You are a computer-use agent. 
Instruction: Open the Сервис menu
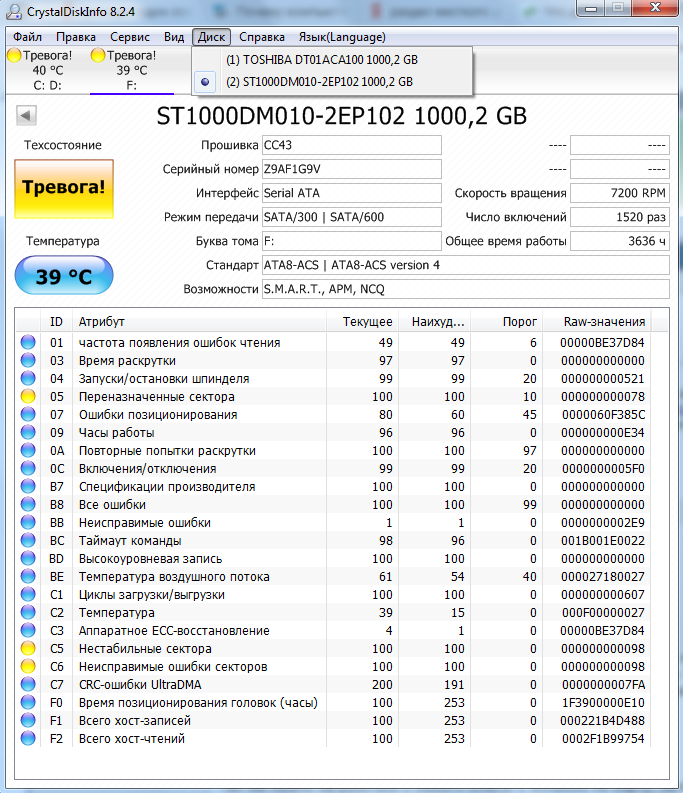(x=130, y=37)
